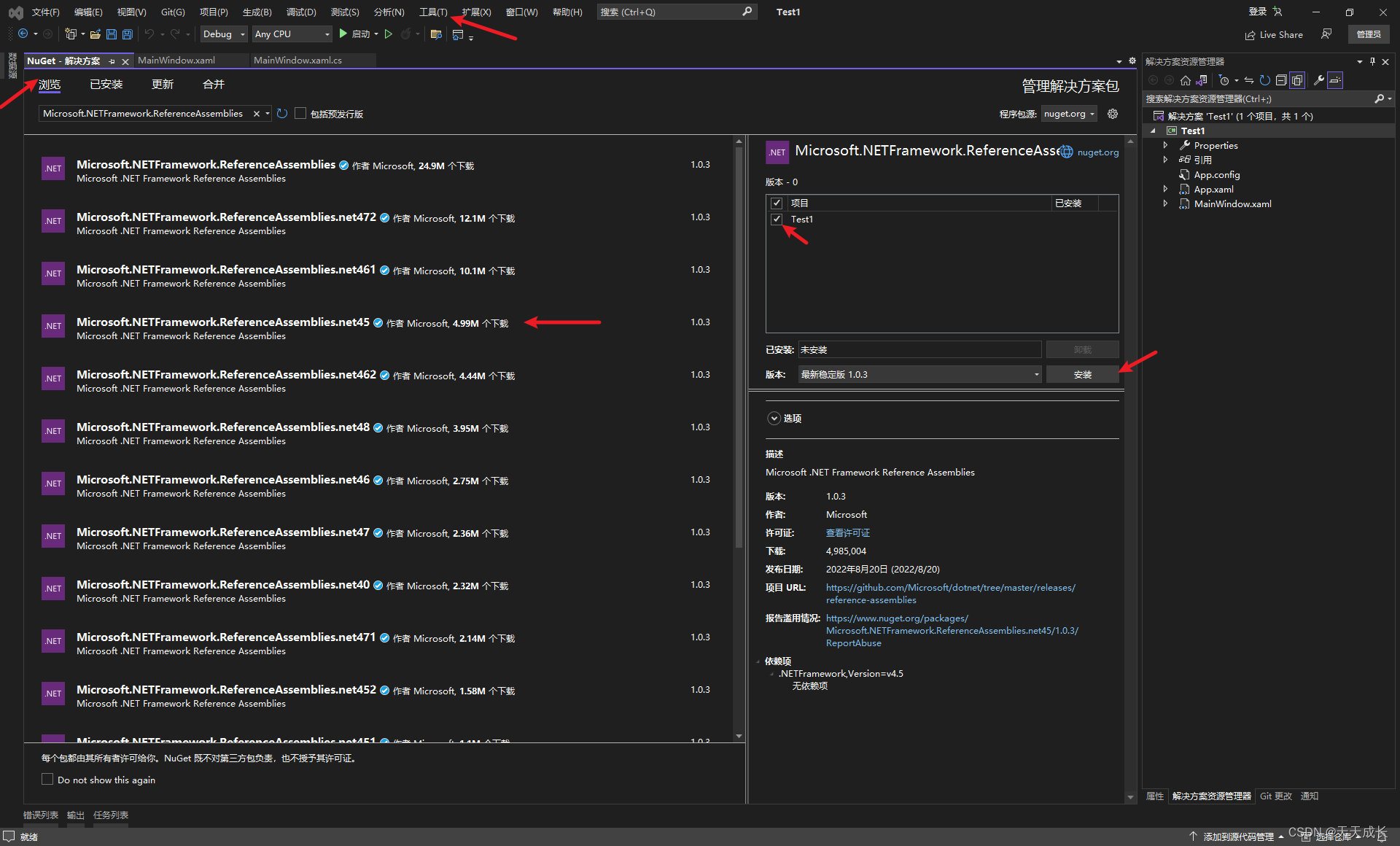1400x846 pixels.
Task: Open the start button dropdown arrow
Action: tap(376, 34)
